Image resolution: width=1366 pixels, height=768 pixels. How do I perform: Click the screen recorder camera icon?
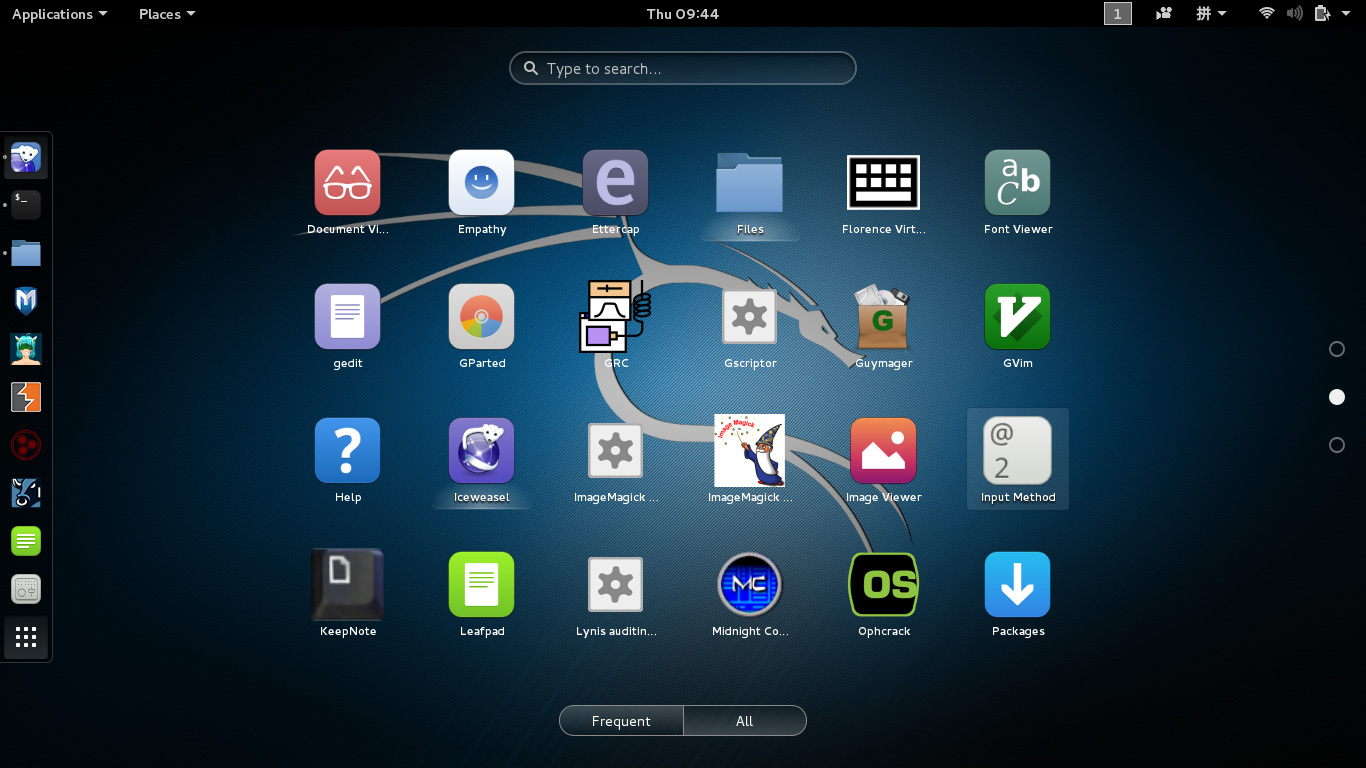pyautogui.click(x=1164, y=14)
